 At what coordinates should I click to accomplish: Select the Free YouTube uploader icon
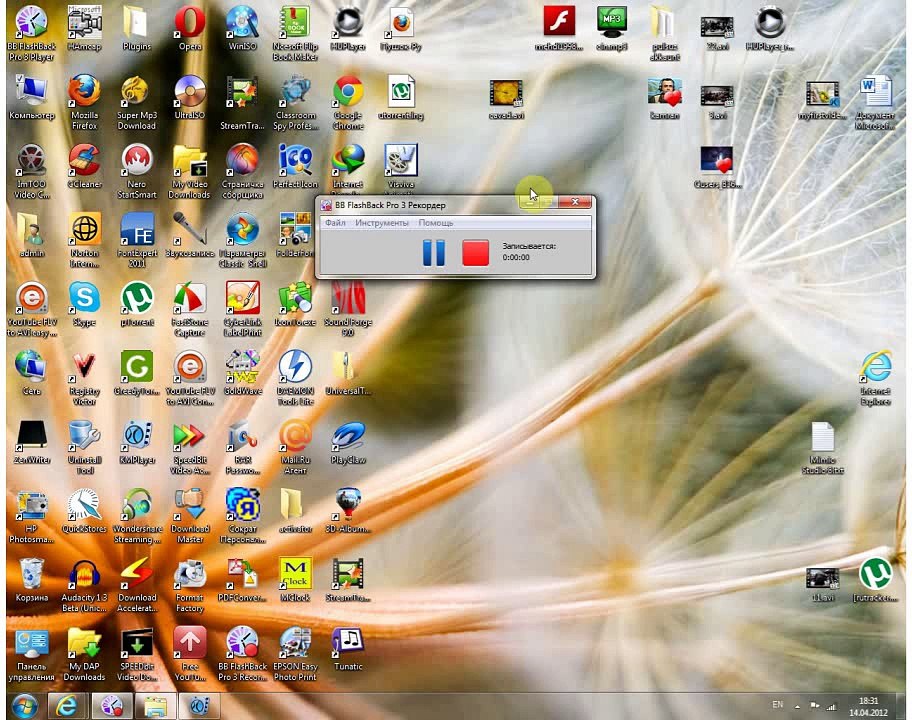(x=190, y=654)
